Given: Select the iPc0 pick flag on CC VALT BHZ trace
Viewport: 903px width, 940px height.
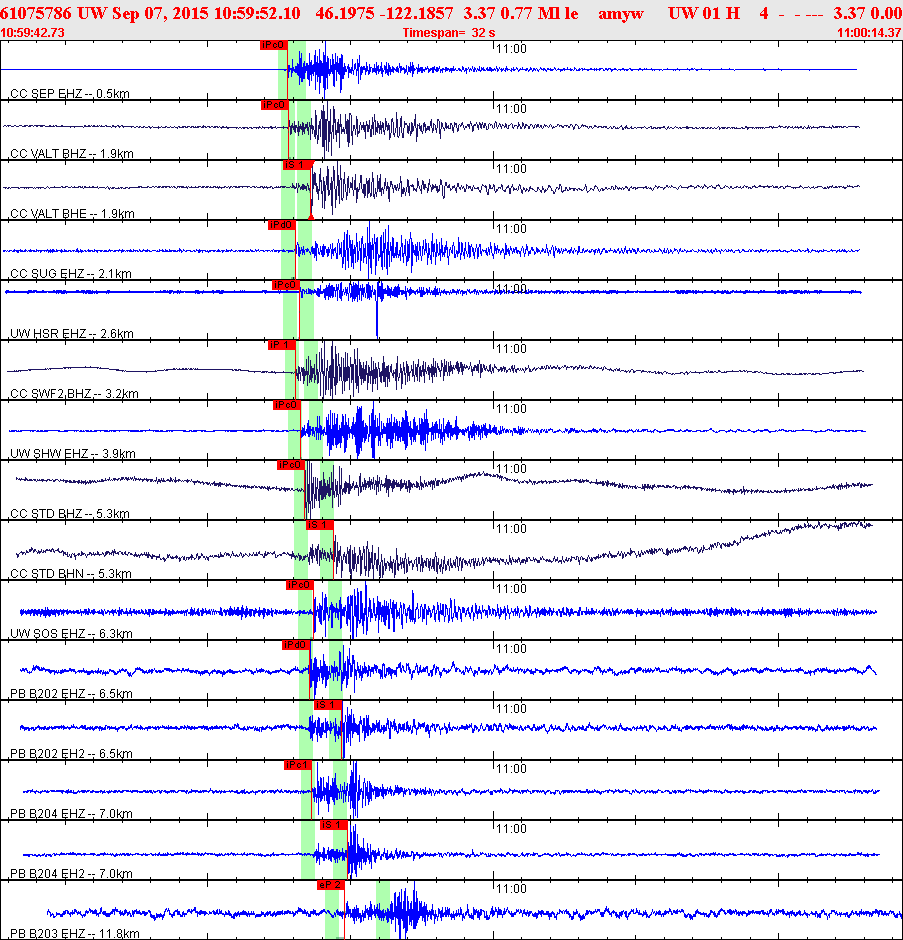Looking at the screenshot, I should click(x=275, y=105).
